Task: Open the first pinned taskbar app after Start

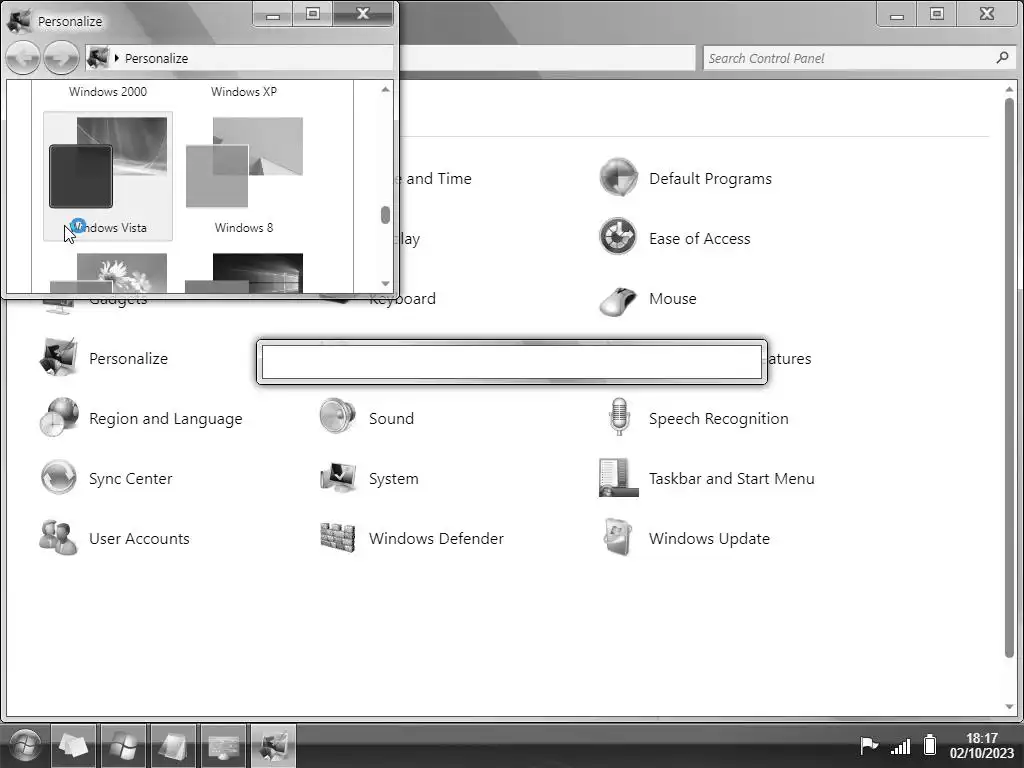Action: [x=73, y=745]
